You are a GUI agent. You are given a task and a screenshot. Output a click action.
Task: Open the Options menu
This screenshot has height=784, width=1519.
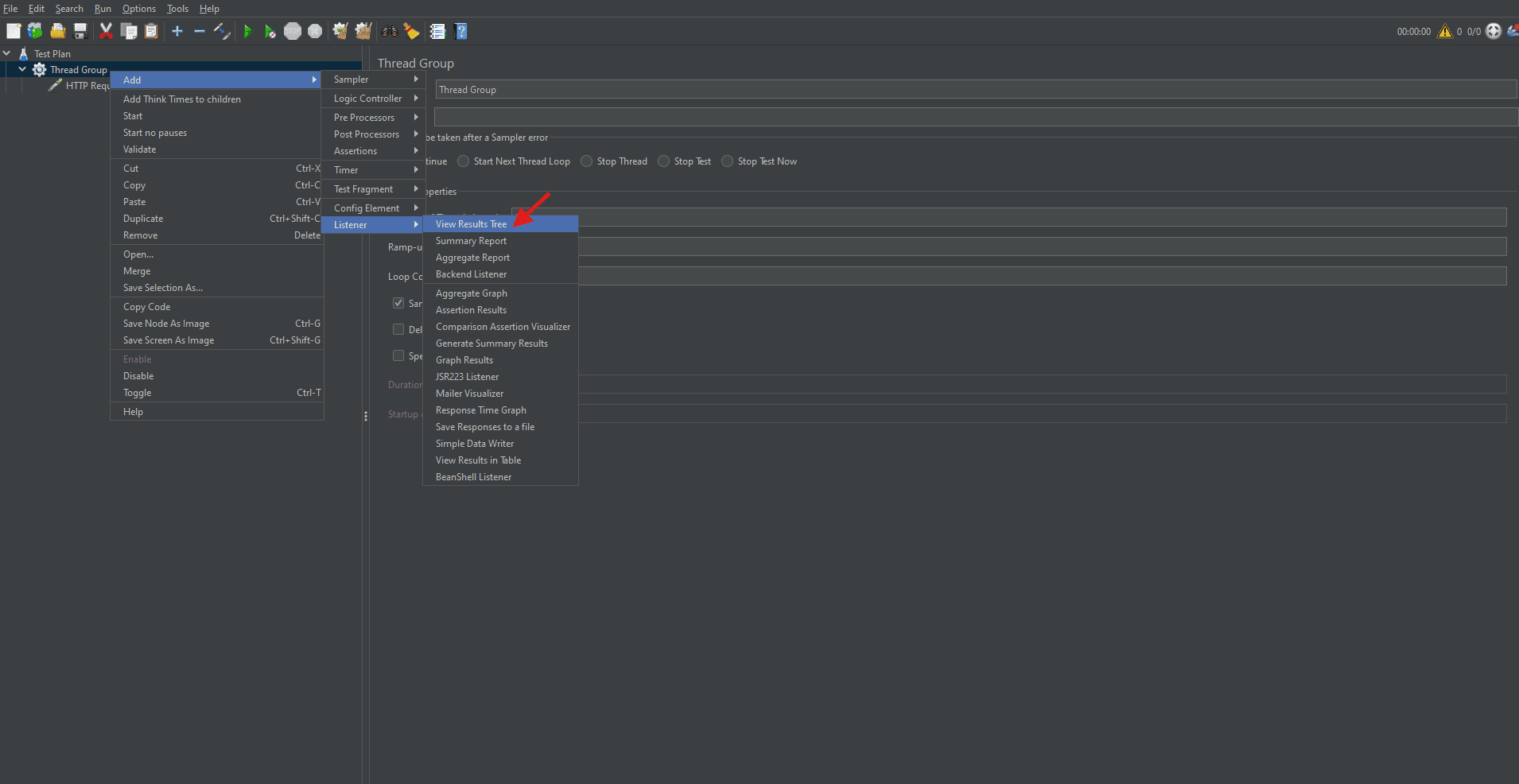138,9
